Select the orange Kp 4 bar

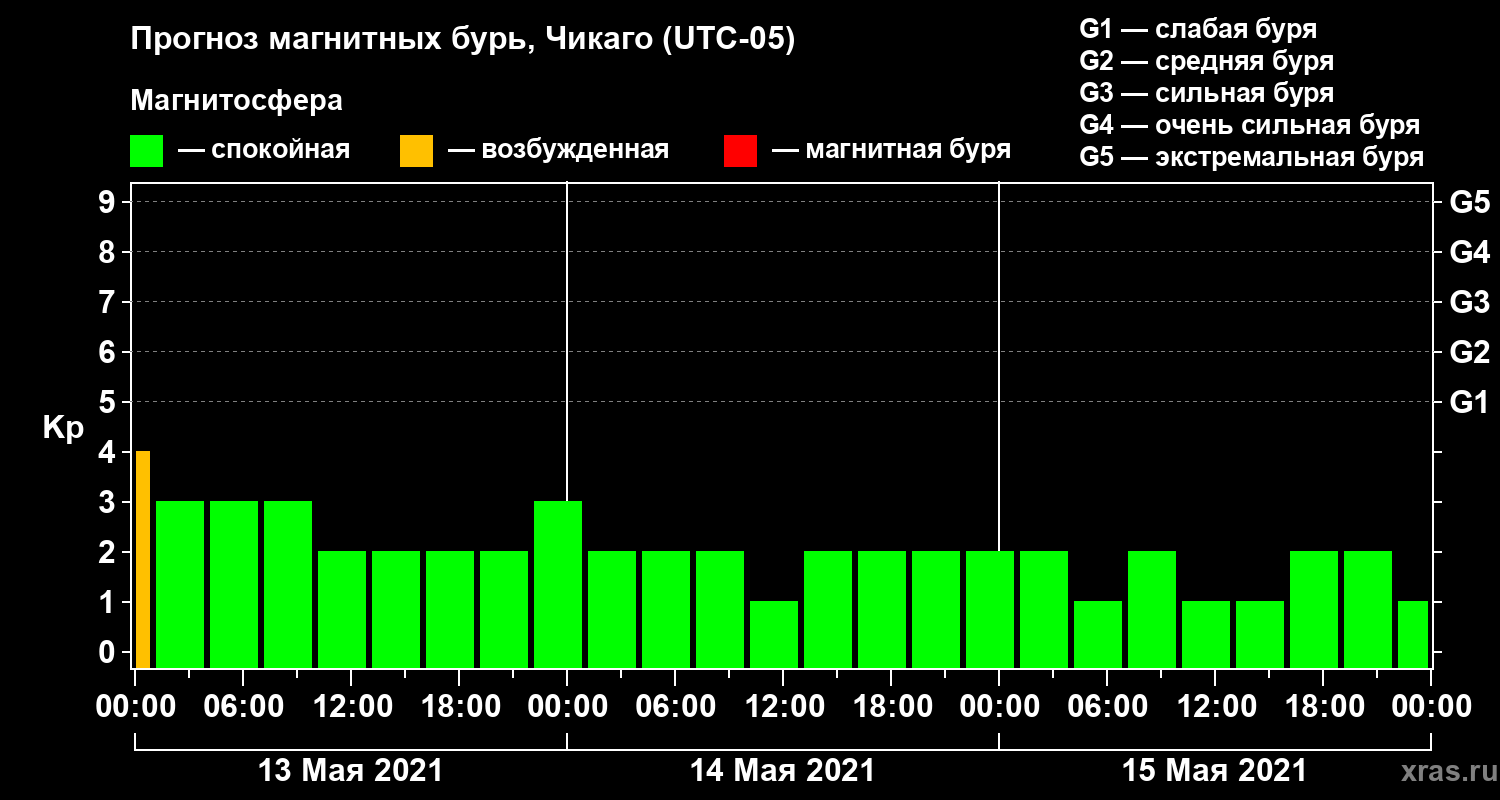tap(143, 559)
